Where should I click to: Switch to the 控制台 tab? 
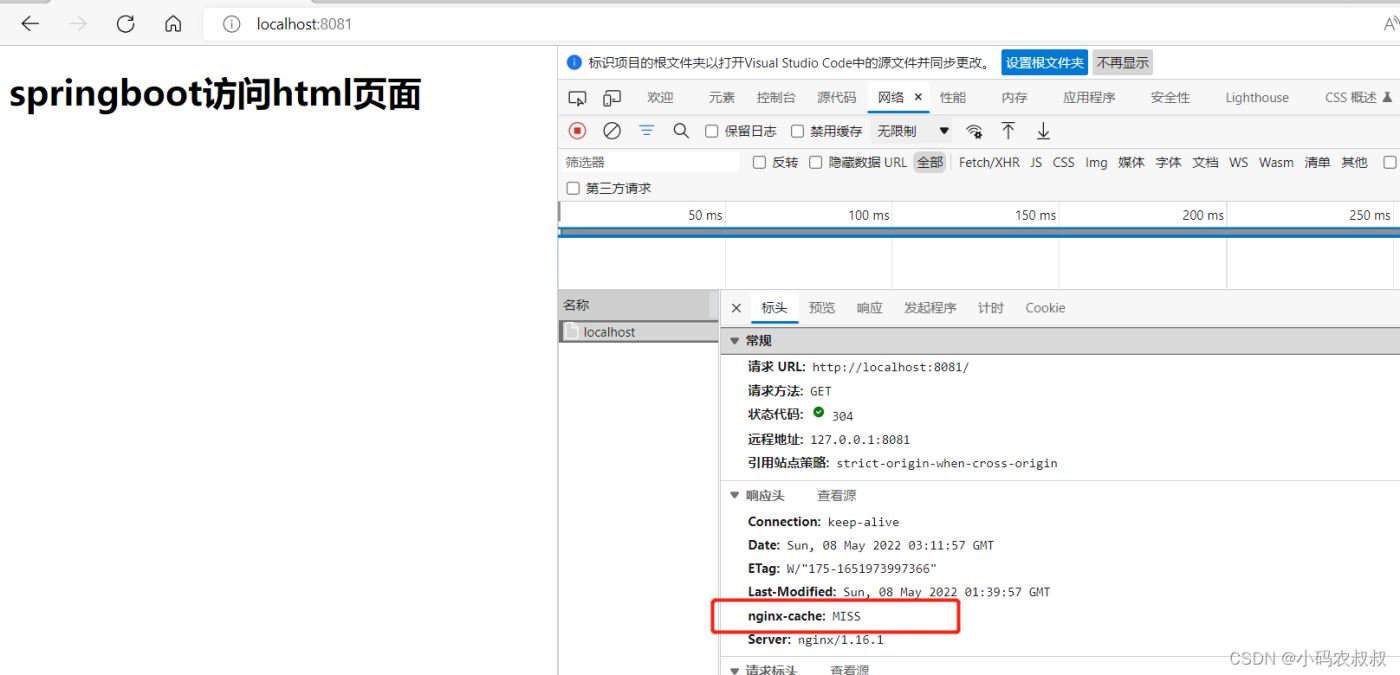pyautogui.click(x=776, y=98)
